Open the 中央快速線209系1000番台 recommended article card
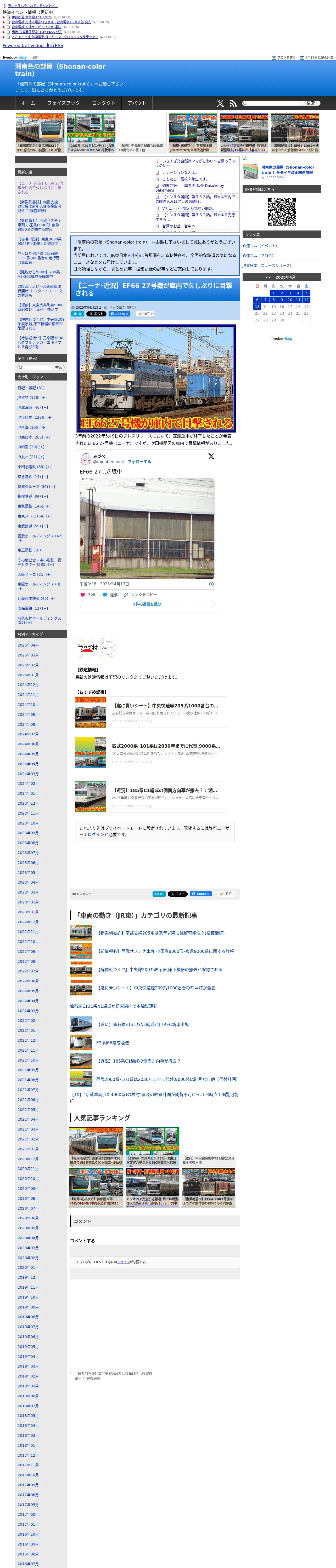The image size is (336, 1568). (151, 712)
